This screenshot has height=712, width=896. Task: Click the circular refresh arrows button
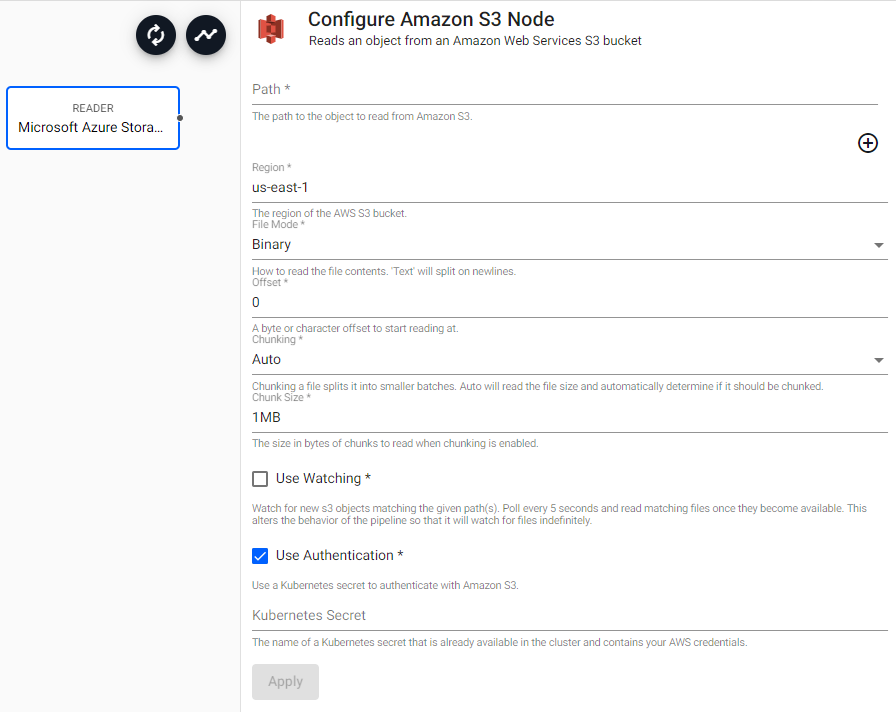[x=155, y=35]
